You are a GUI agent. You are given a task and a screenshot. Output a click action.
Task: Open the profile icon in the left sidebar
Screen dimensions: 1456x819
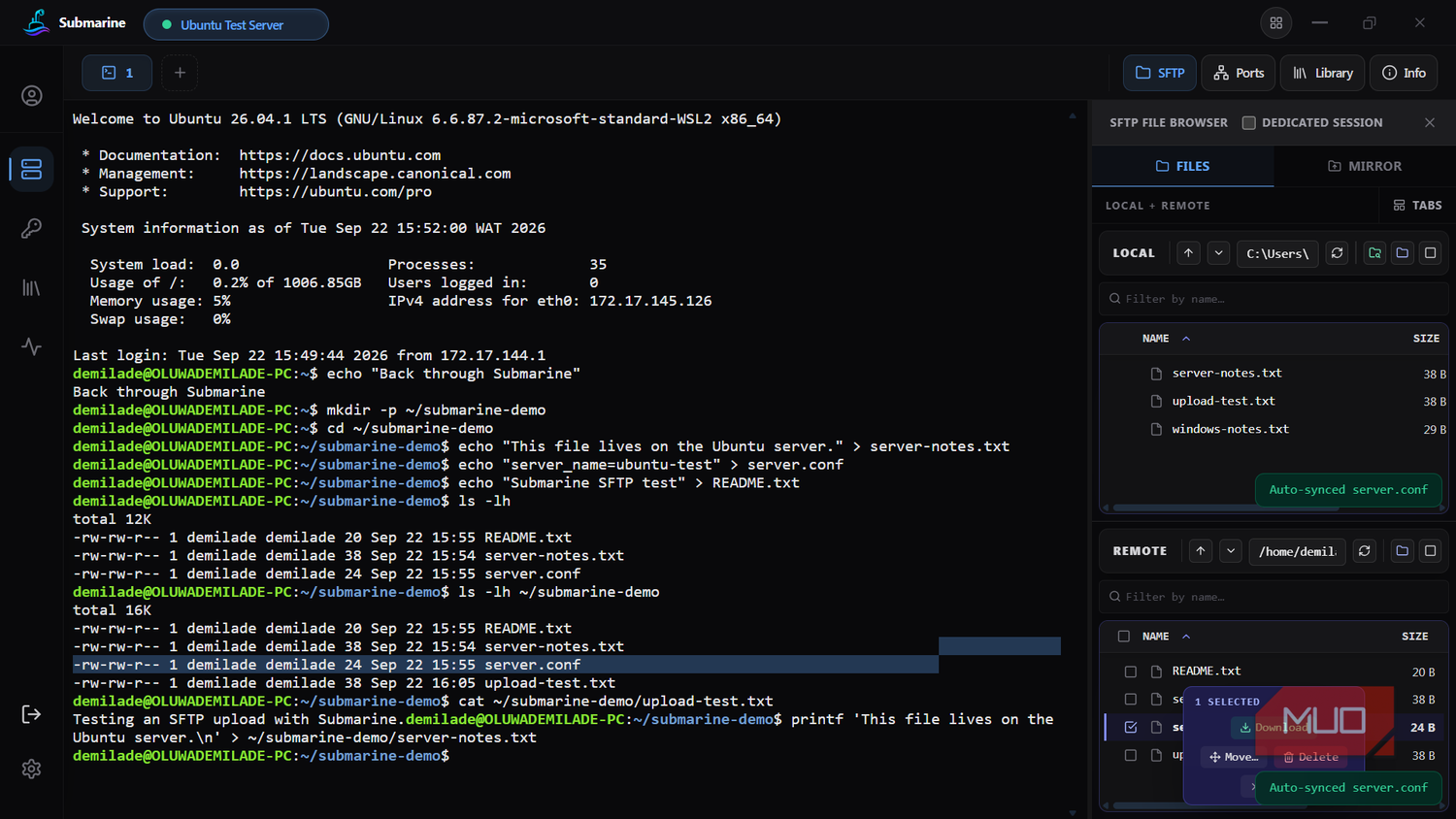[32, 95]
